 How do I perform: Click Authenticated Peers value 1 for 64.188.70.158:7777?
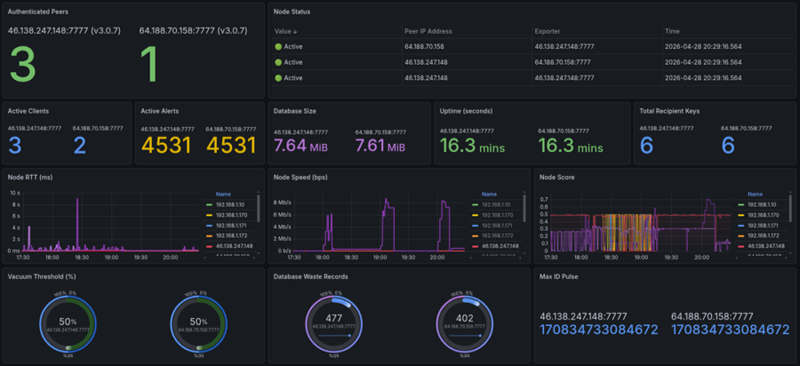(x=150, y=65)
